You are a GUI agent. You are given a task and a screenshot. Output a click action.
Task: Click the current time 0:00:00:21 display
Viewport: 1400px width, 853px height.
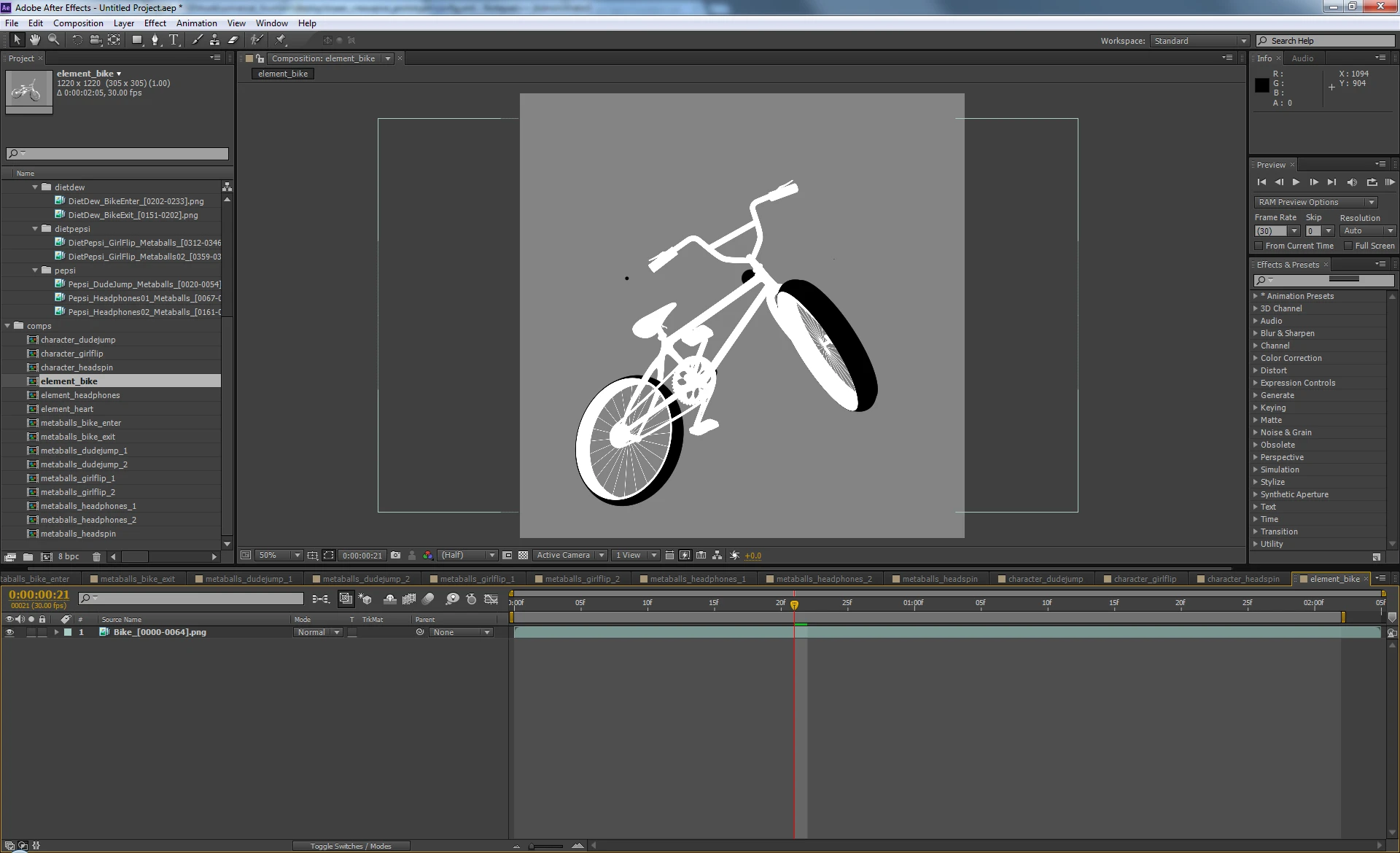(x=39, y=594)
